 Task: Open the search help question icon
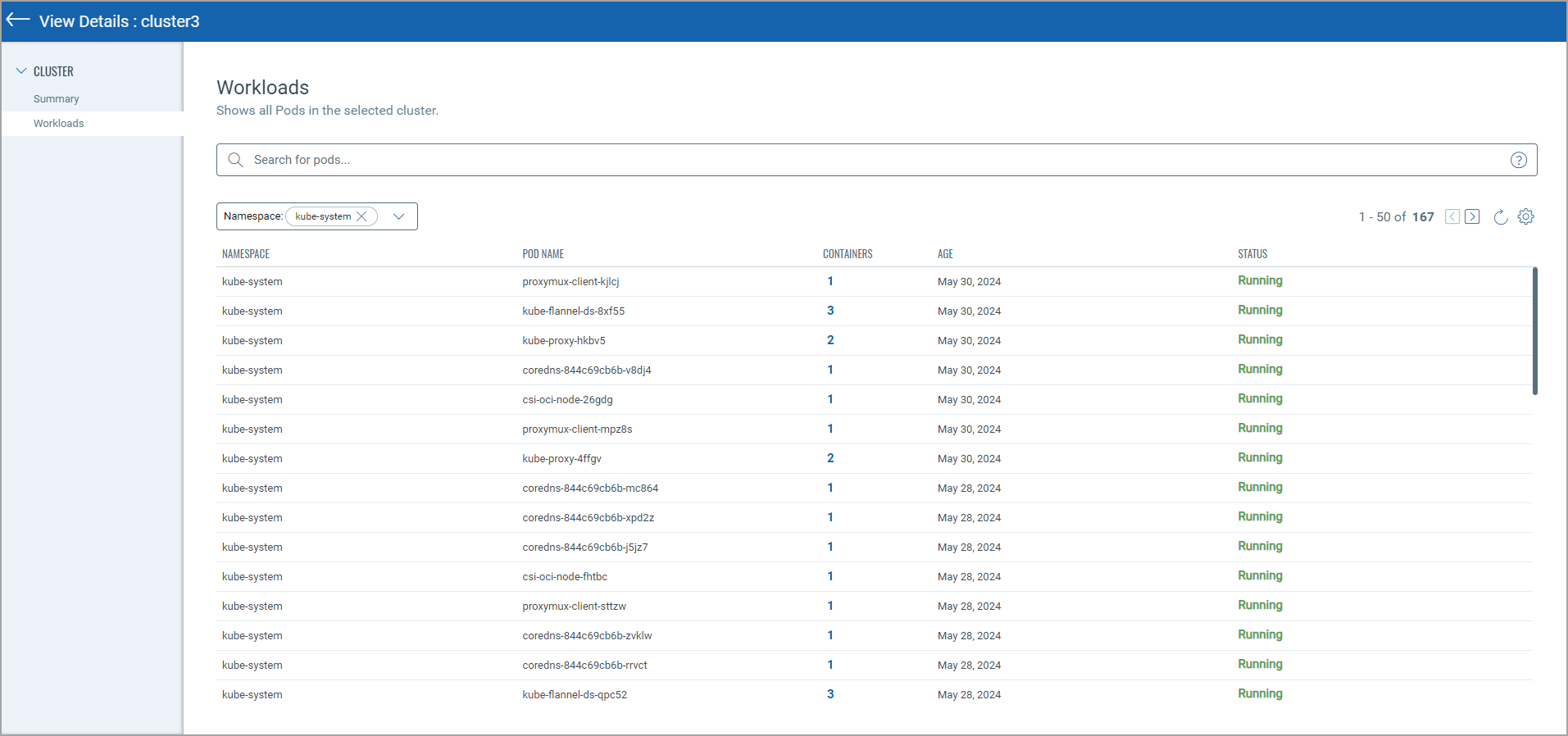coord(1518,160)
